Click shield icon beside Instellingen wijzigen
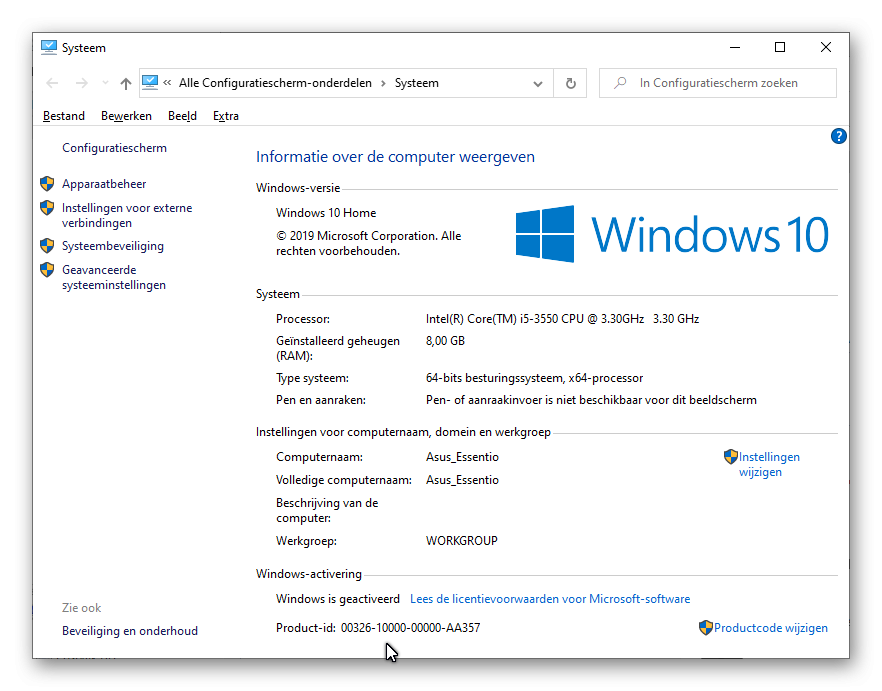This screenshot has height=691, width=882. [x=731, y=456]
